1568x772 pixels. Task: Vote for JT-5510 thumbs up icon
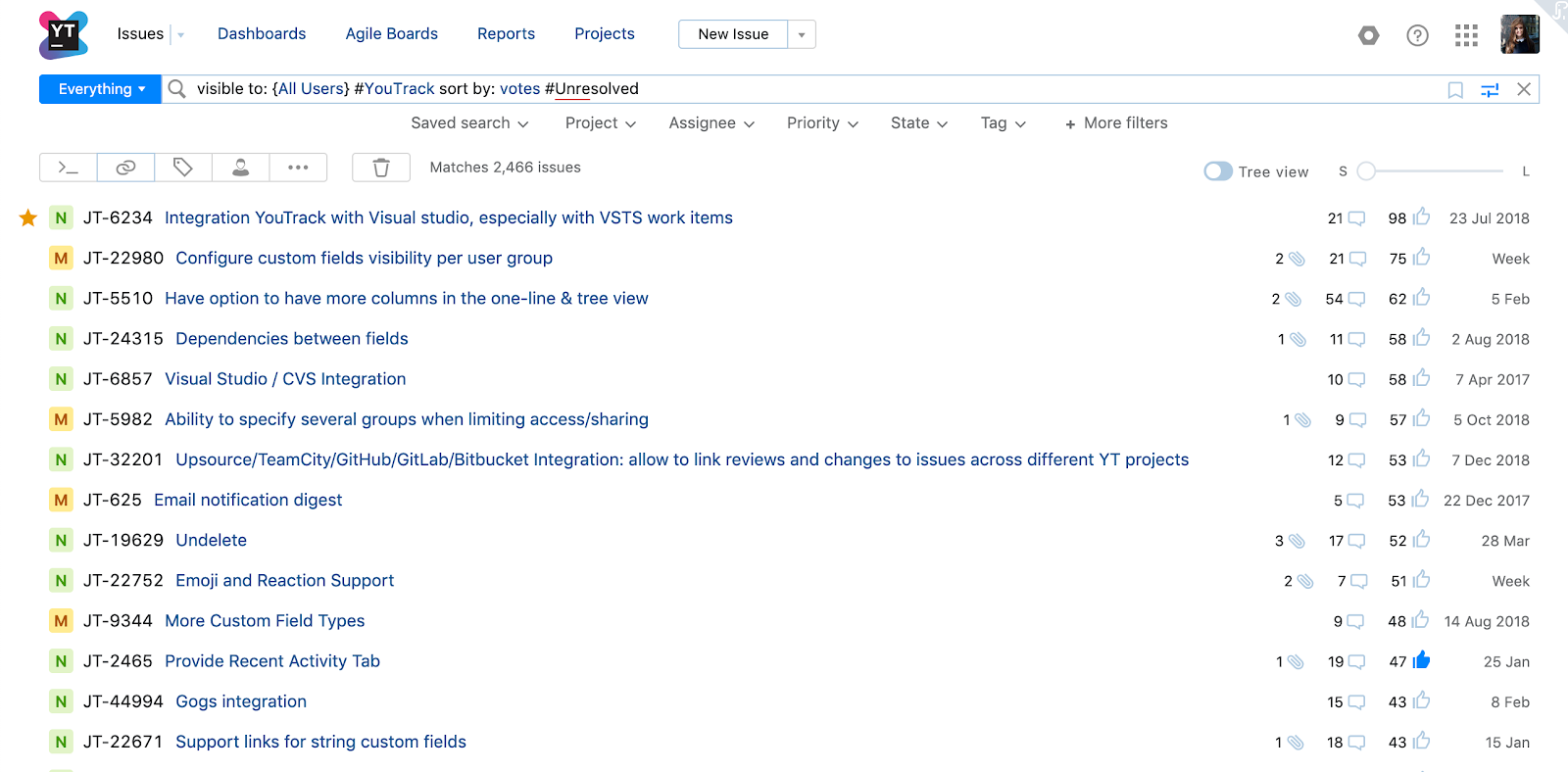pos(1421,297)
